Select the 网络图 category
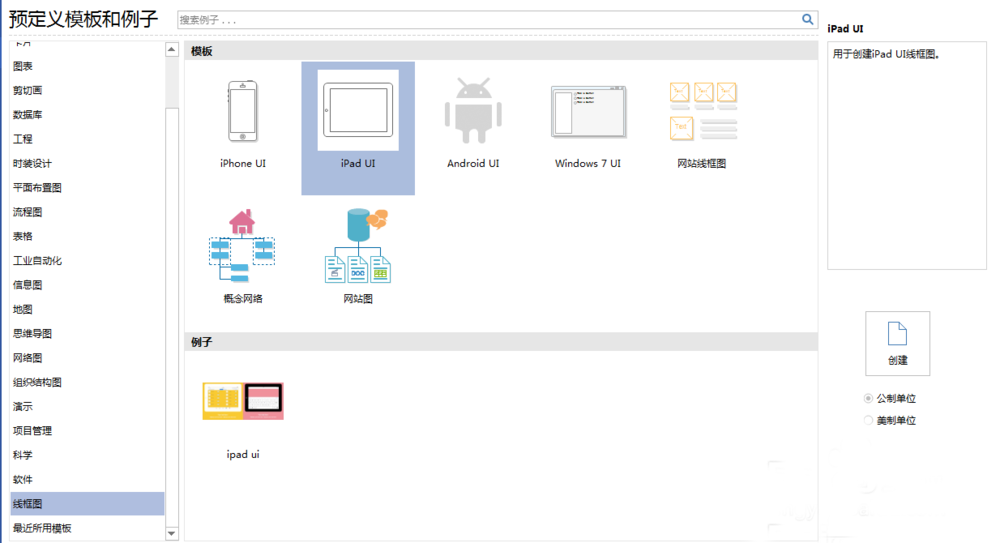The width and height of the screenshot is (1000, 543). 87,358
